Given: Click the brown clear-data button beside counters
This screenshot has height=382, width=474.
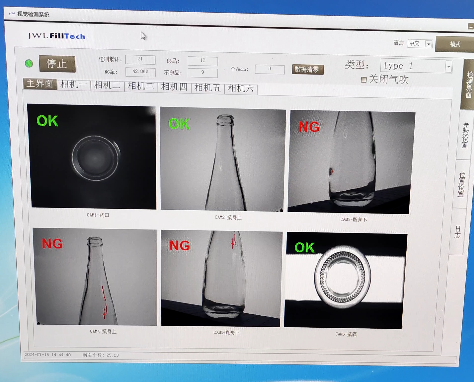Looking at the screenshot, I should [x=307, y=69].
